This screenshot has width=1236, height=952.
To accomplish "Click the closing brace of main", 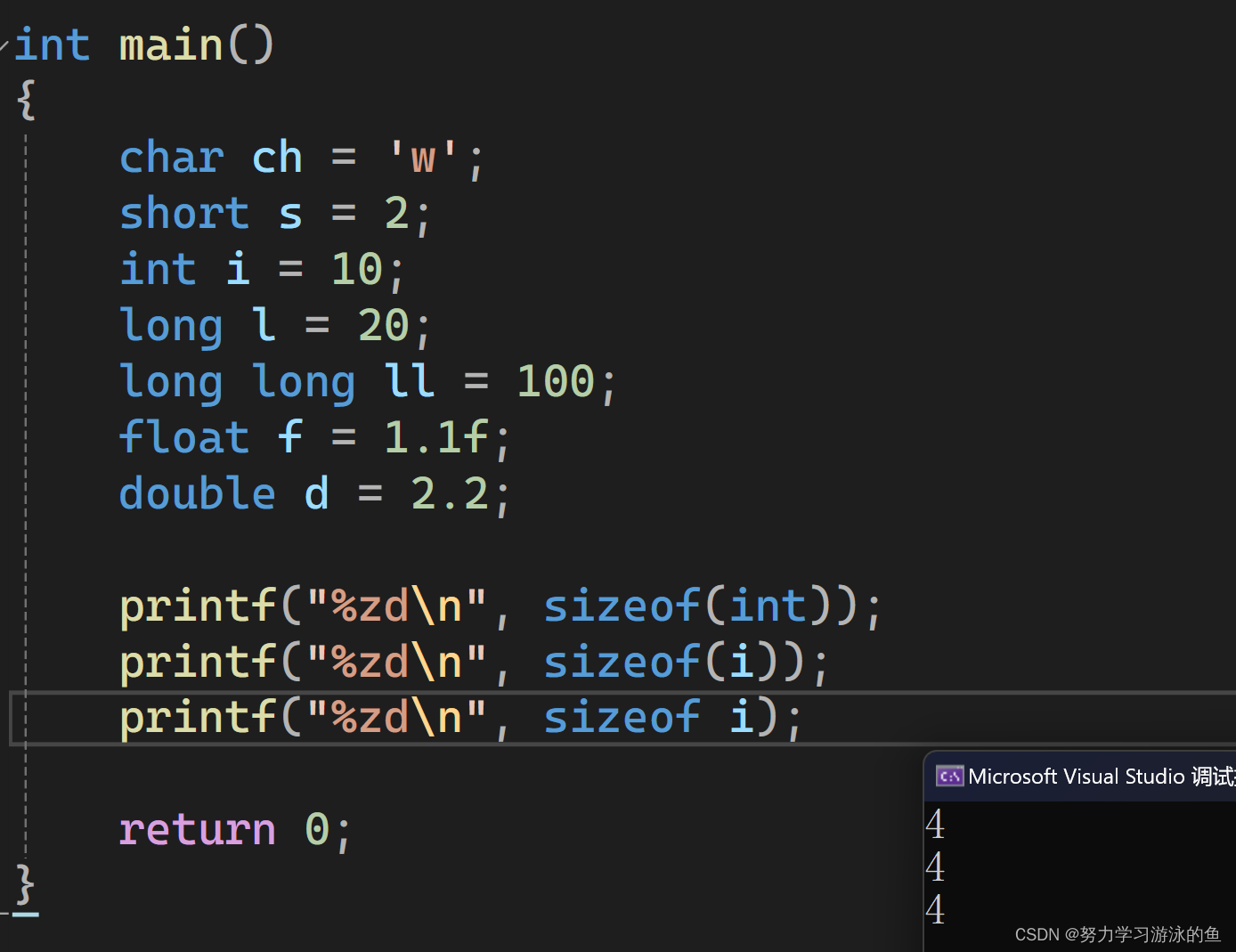I will point(27,886).
